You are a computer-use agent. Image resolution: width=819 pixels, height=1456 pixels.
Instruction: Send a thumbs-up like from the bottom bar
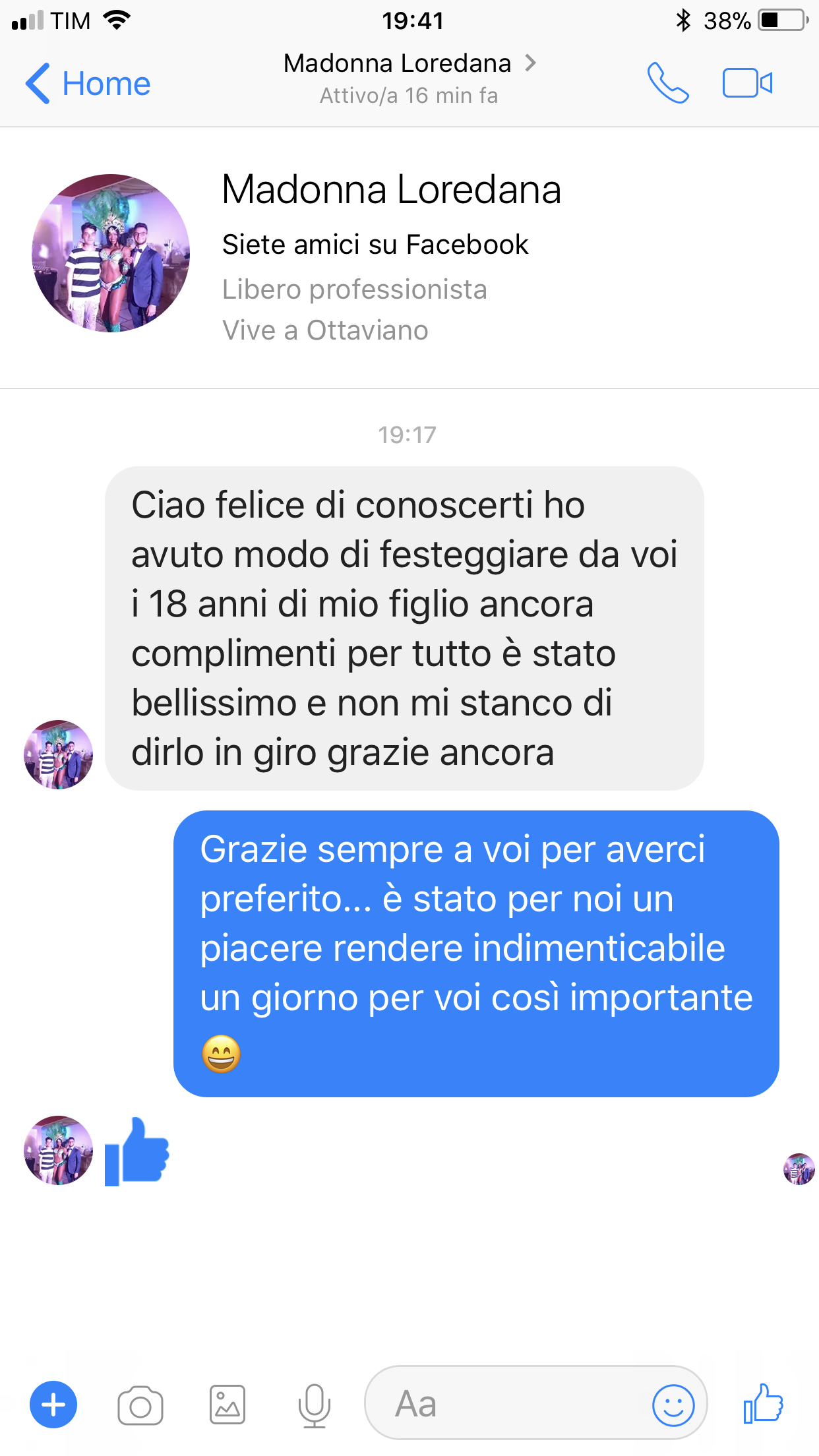pos(763,1403)
